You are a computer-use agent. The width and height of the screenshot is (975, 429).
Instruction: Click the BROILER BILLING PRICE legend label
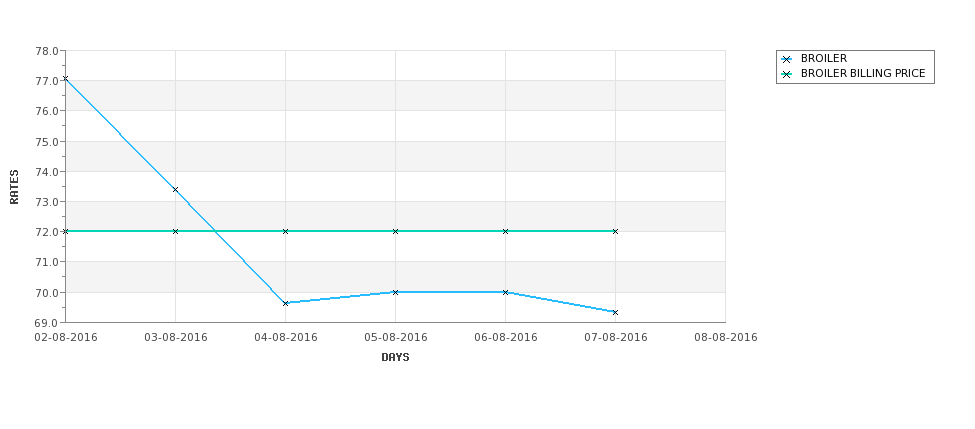[863, 73]
